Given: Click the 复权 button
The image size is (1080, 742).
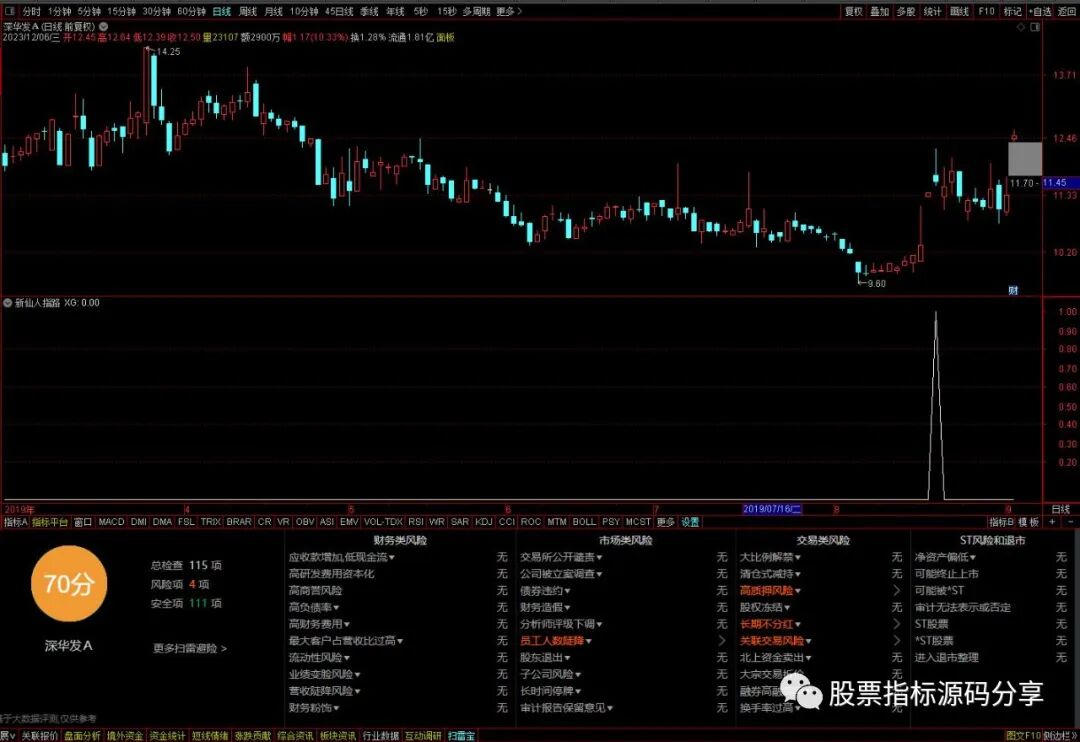Looking at the screenshot, I should [x=853, y=12].
